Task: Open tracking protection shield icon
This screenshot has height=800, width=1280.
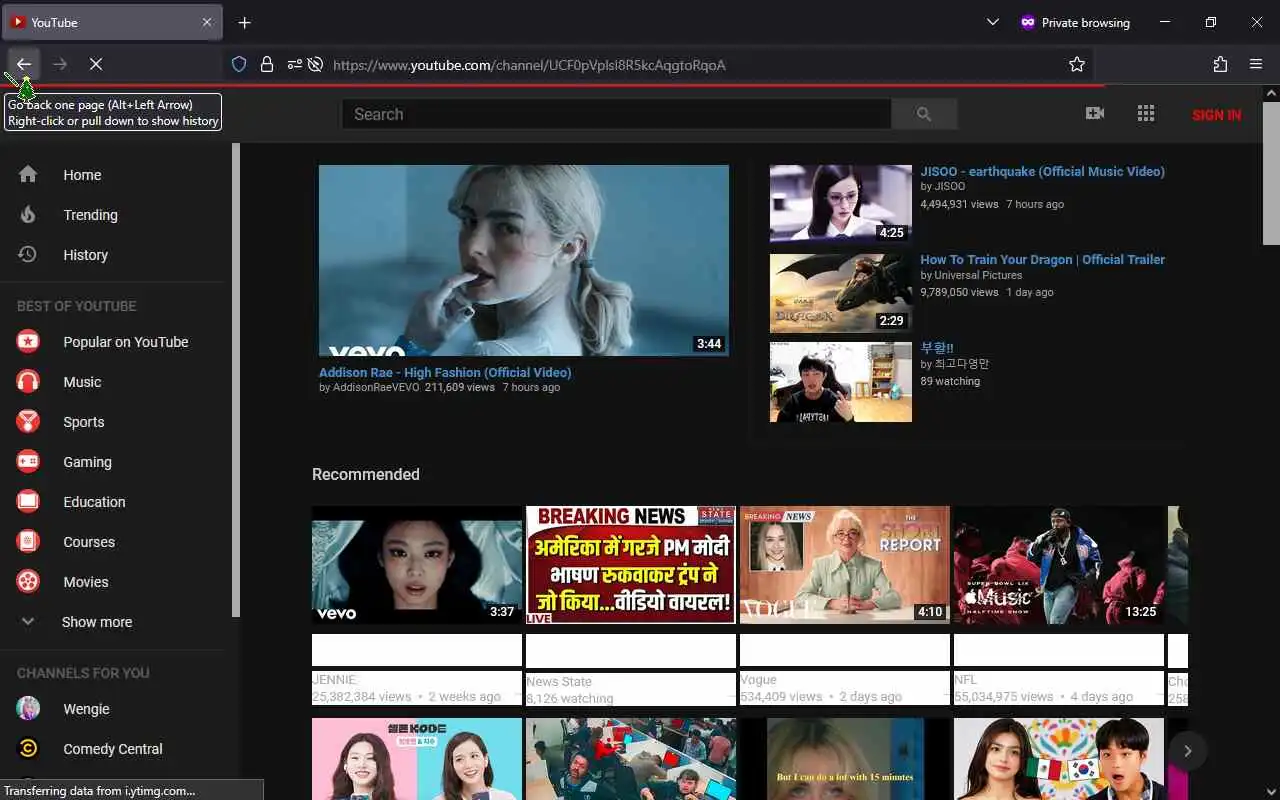Action: pos(239,64)
